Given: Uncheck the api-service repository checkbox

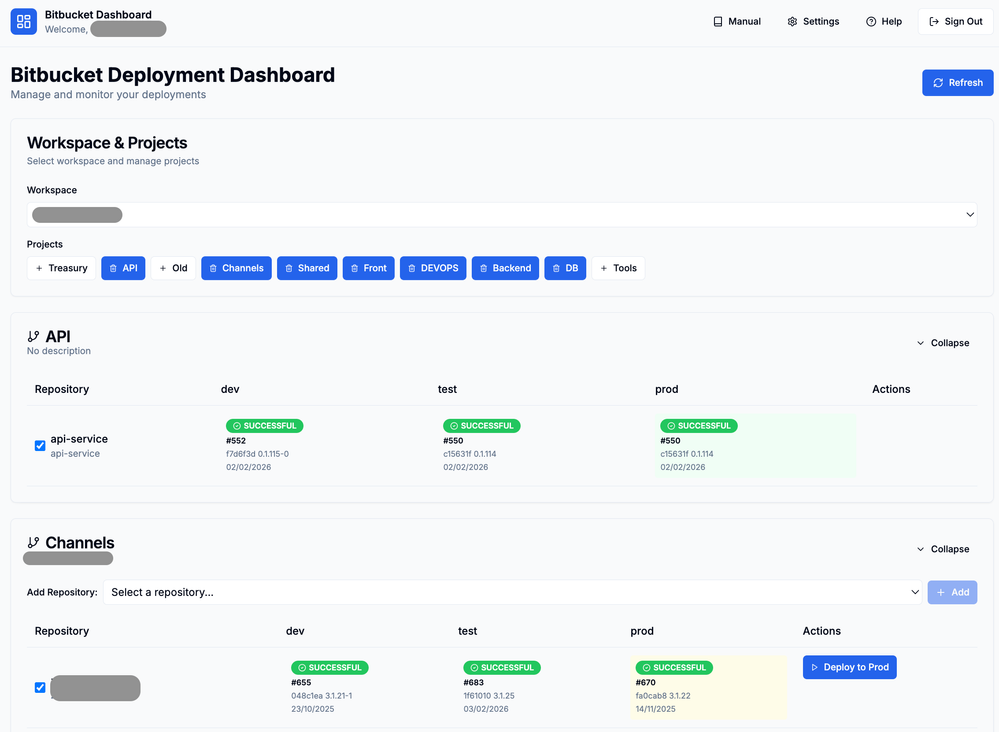Looking at the screenshot, I should click(40, 445).
